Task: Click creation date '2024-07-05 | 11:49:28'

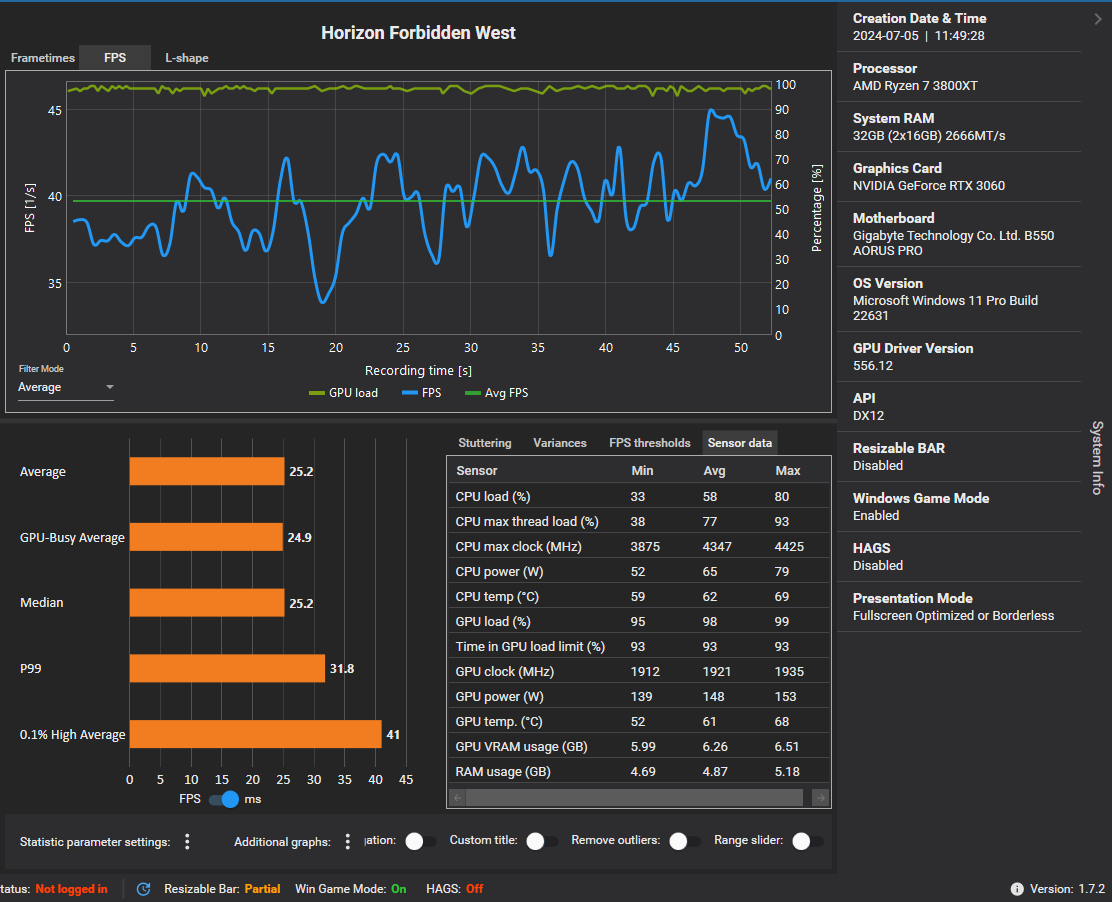Action: 918,35
